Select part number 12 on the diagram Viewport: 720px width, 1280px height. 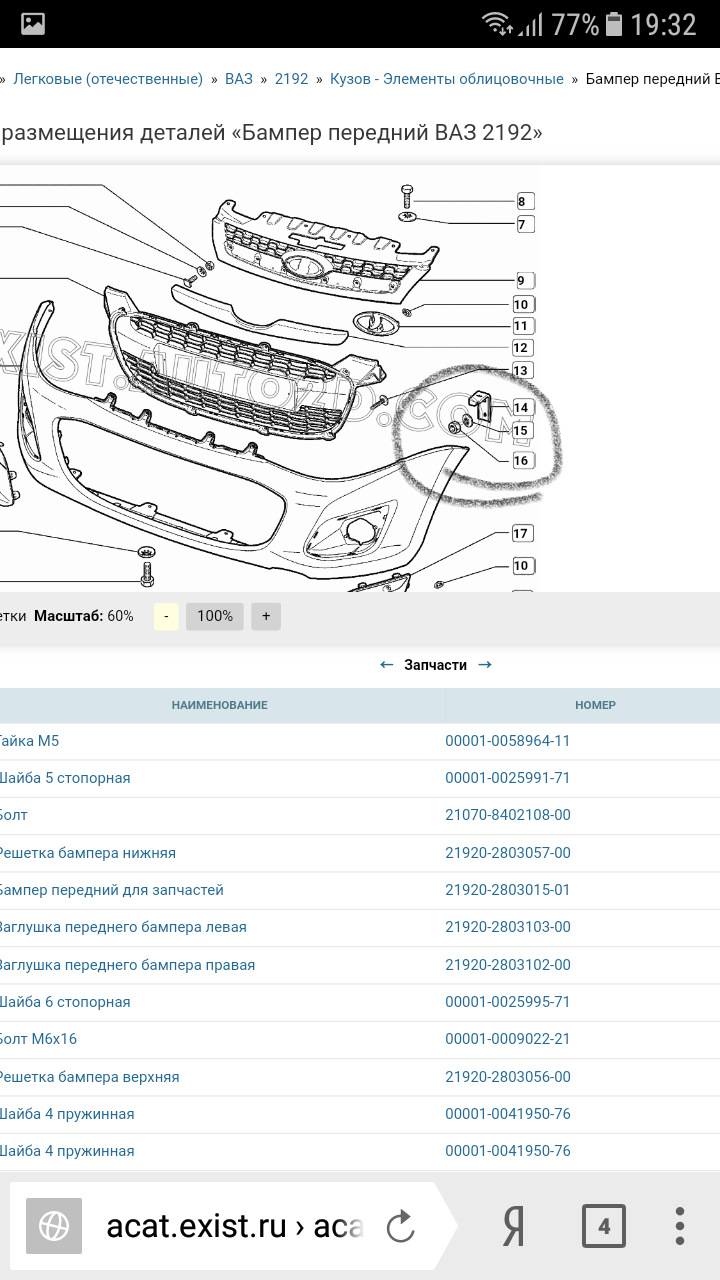(x=521, y=348)
